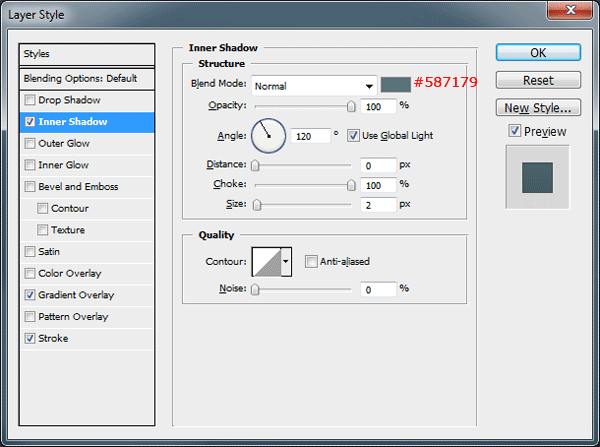The height and width of the screenshot is (447, 600).
Task: Tick the Texture sub-option checkbox
Action: pos(42,230)
